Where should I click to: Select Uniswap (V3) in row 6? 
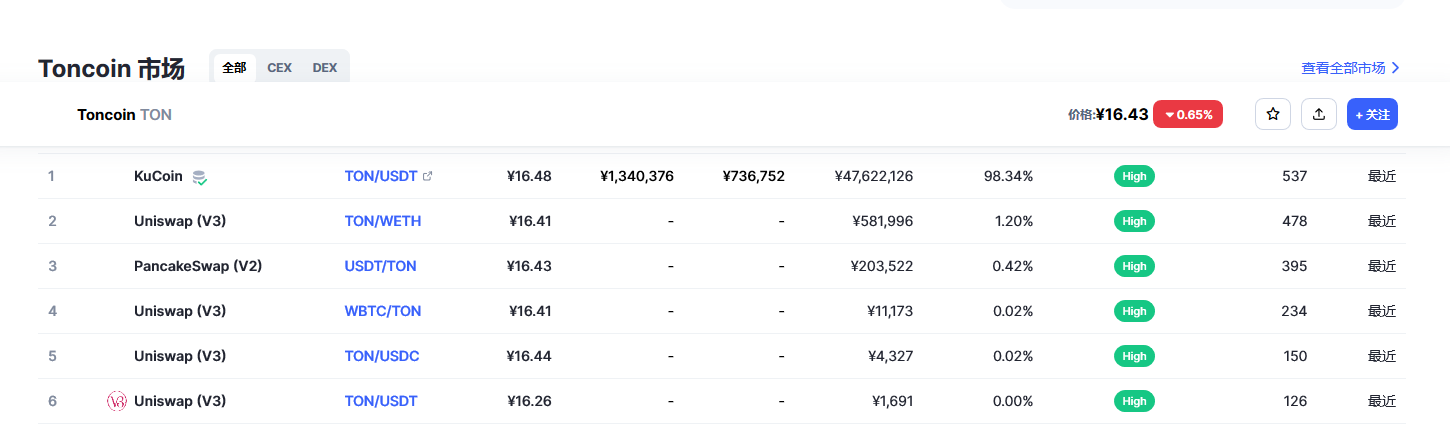[180, 401]
